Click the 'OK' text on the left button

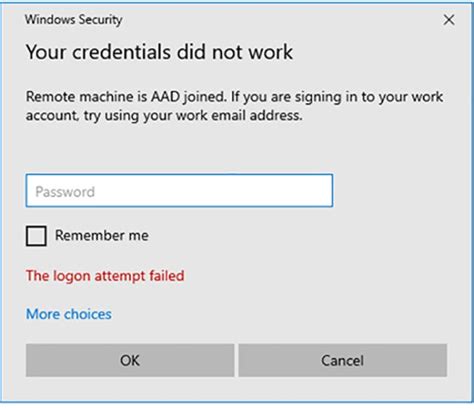pyautogui.click(x=130, y=361)
